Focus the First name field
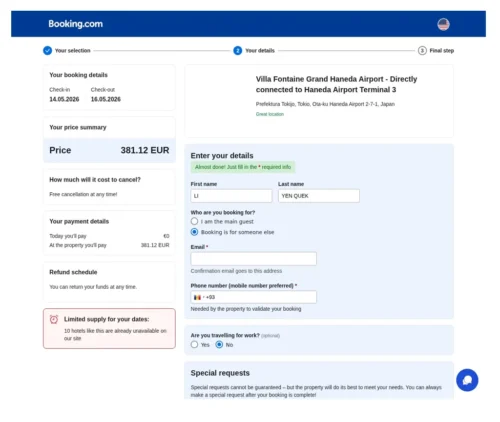Screen dimensions: 500x422 click(231, 196)
